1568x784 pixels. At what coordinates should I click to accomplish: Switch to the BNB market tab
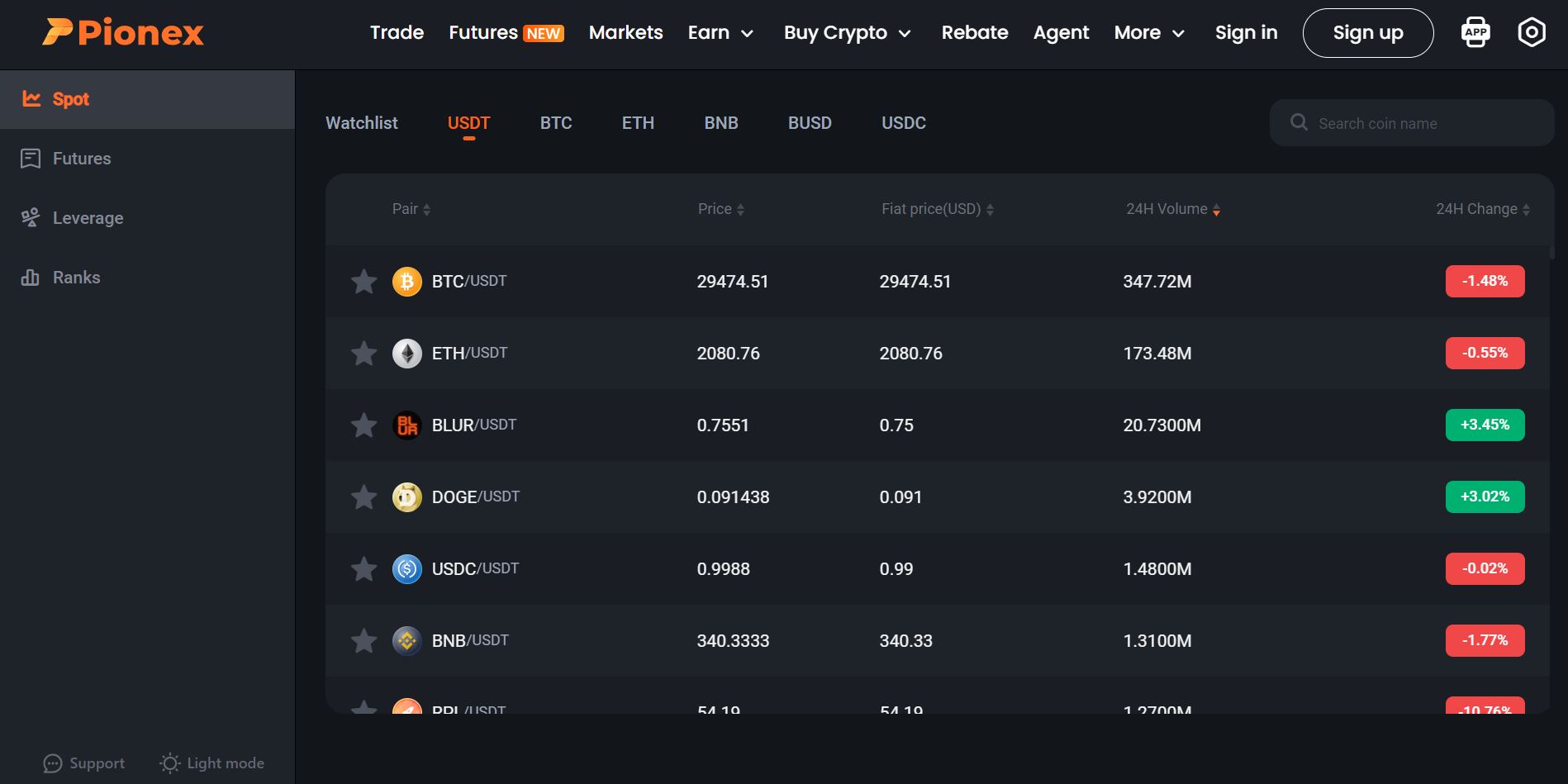(721, 123)
